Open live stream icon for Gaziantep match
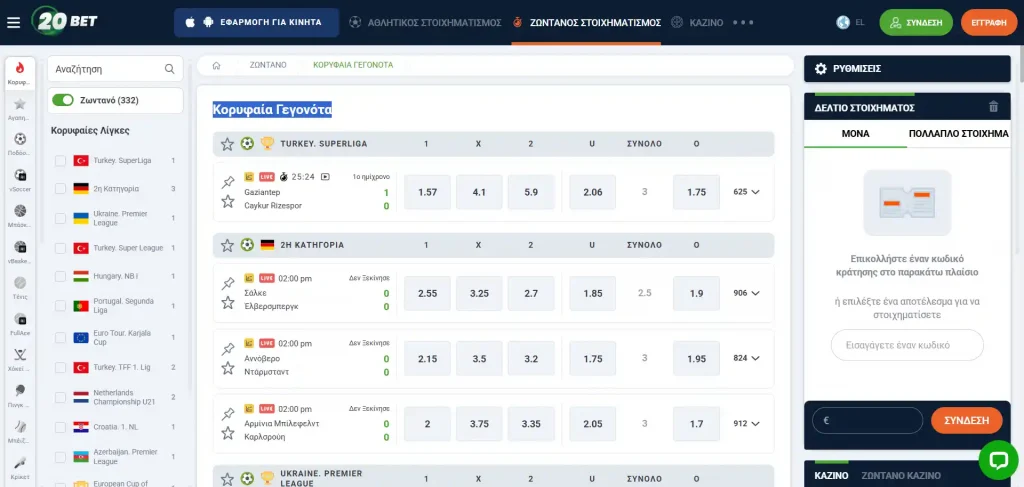This screenshot has height=487, width=1024. tap(325, 176)
